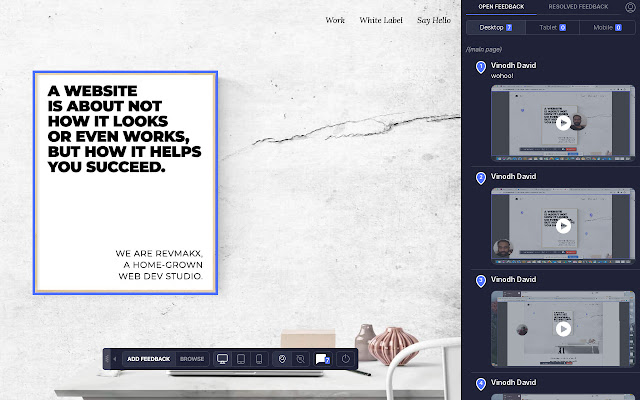Image resolution: width=640 pixels, height=400 pixels.
Task: Play the third feedback video
Action: pos(563,329)
